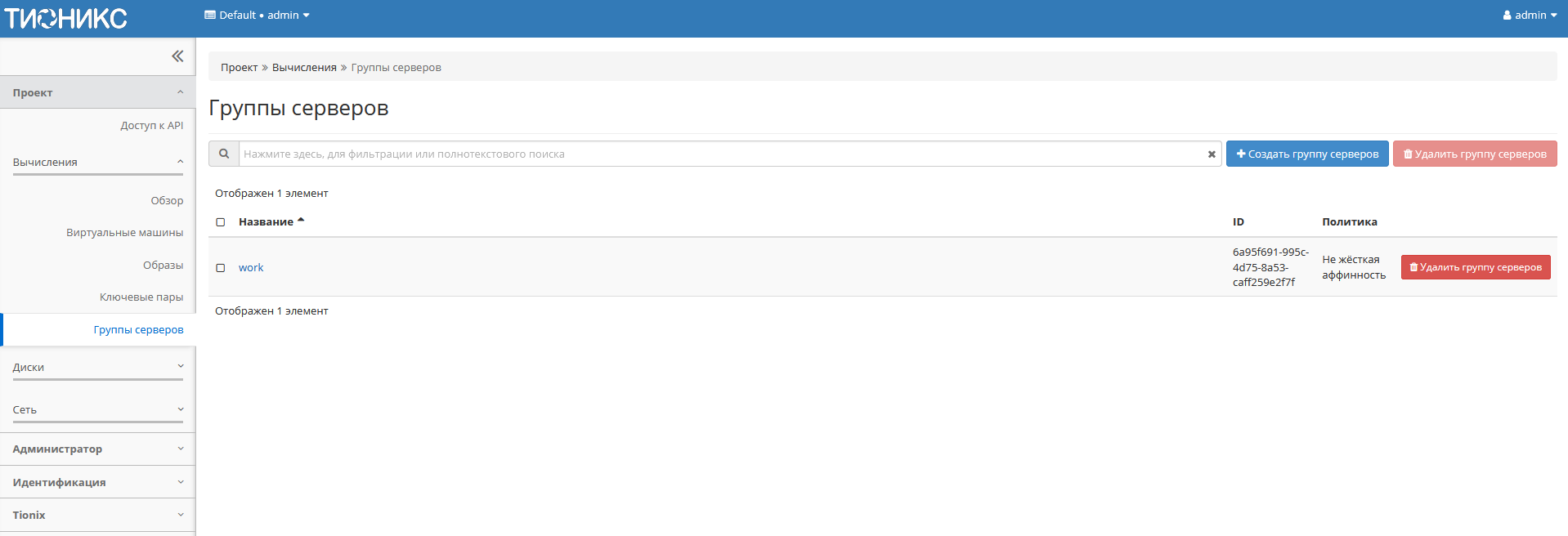The image size is (1568, 536).
Task: Sort by the Название column arrow
Action: point(301,221)
